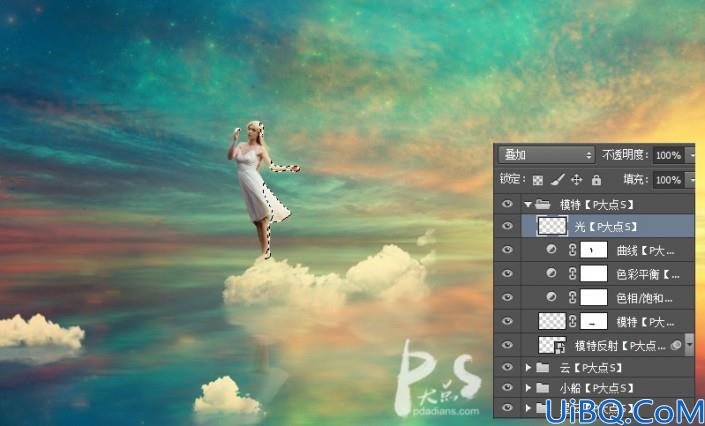Image resolution: width=705 pixels, height=426 pixels.
Task: Collapse the 模特 group triangle
Action: (x=528, y=205)
